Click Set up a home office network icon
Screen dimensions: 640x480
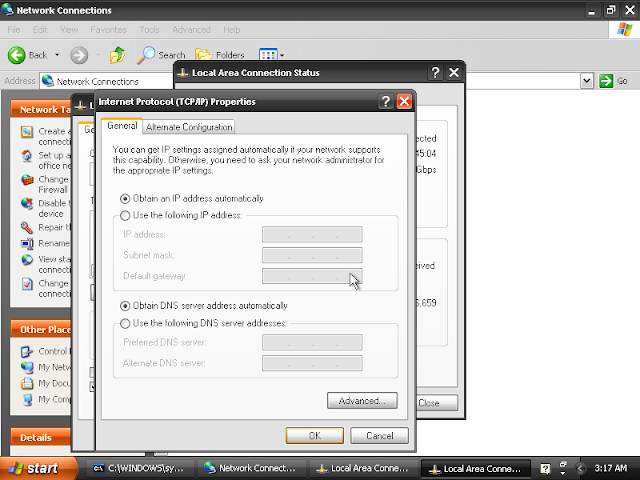[27, 156]
